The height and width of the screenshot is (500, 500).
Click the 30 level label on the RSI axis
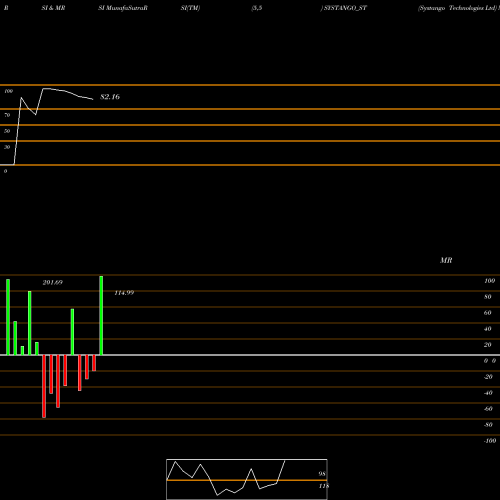pyautogui.click(x=7, y=147)
